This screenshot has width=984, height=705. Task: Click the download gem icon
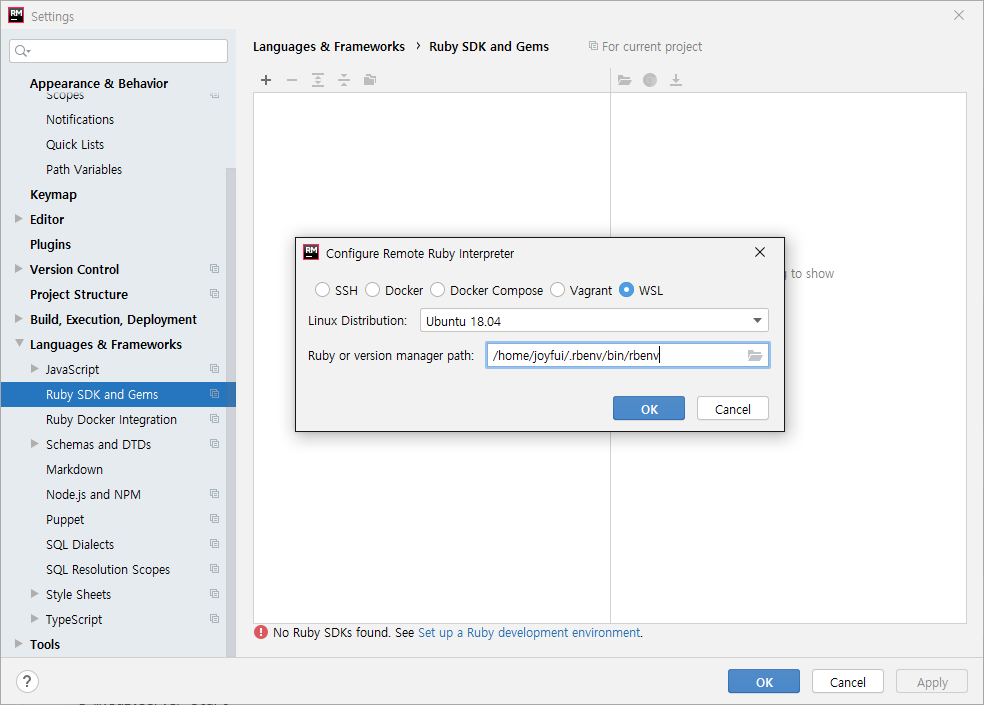pos(676,80)
